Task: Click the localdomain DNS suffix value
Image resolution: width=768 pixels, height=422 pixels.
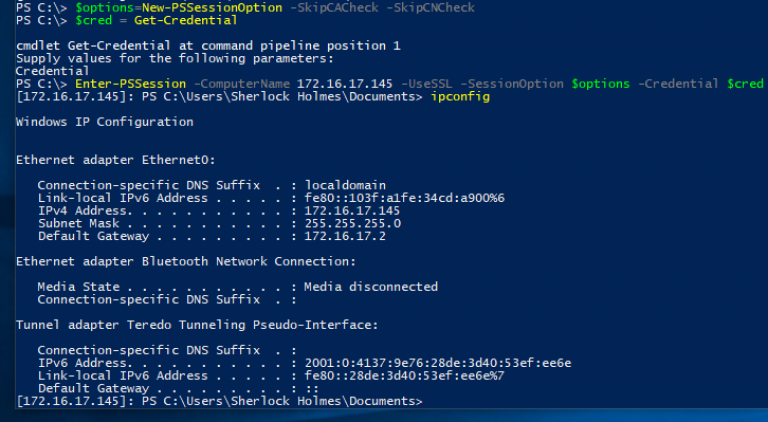Action: 346,185
